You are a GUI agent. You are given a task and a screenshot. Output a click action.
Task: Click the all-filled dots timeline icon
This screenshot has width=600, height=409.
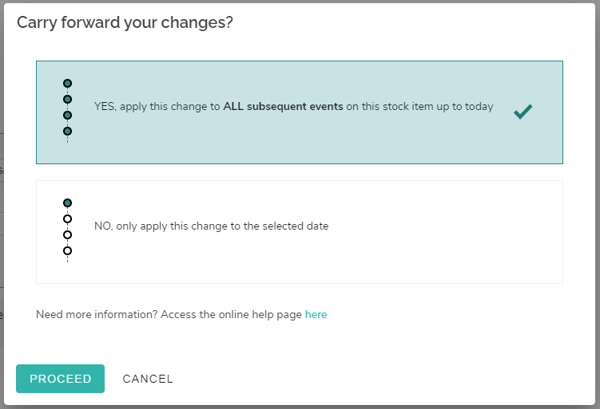(x=68, y=108)
